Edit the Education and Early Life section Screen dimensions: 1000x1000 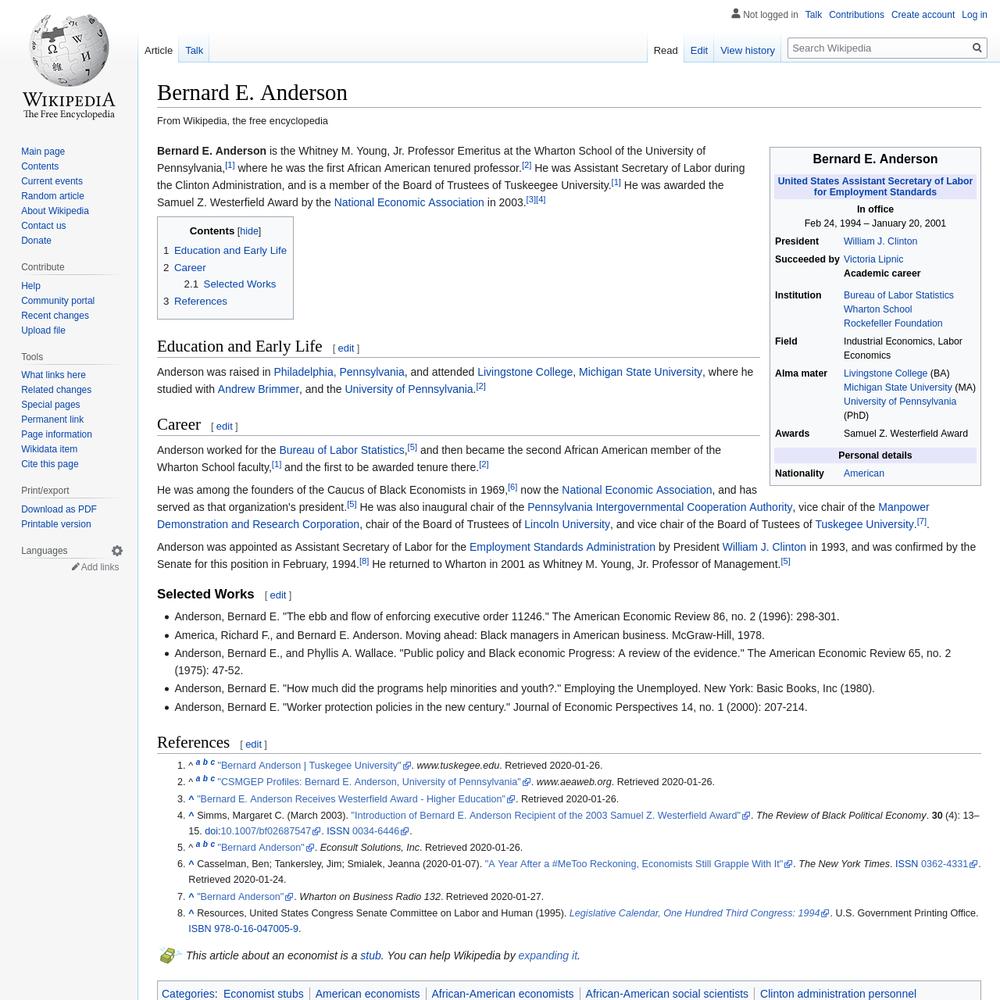point(346,348)
